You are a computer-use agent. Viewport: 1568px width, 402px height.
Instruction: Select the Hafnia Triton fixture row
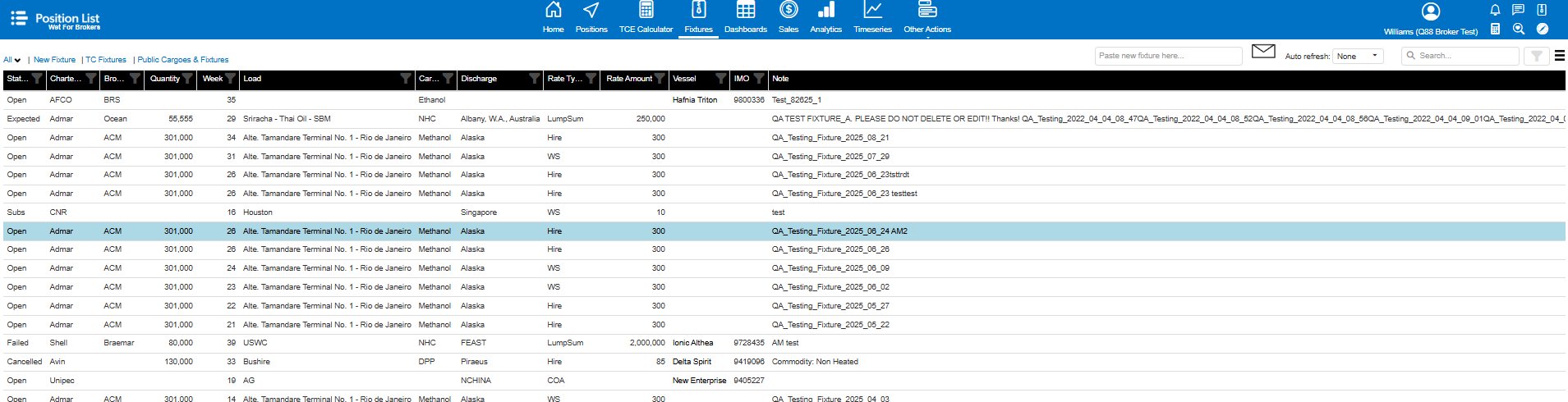(x=695, y=100)
